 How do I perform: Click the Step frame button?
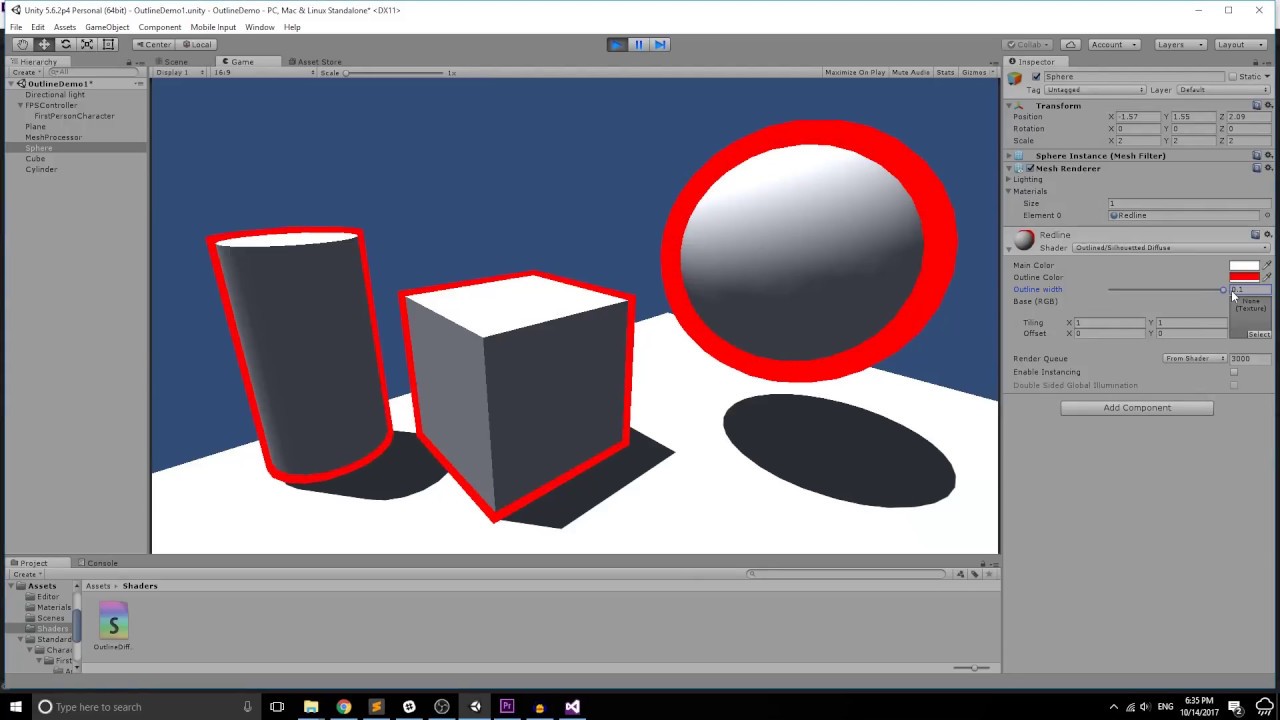(660, 44)
